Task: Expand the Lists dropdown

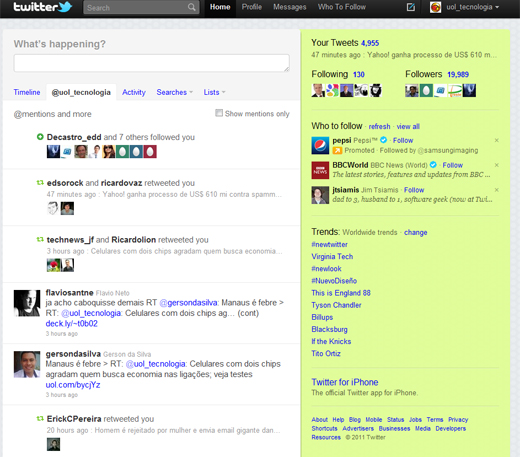Action: (214, 92)
